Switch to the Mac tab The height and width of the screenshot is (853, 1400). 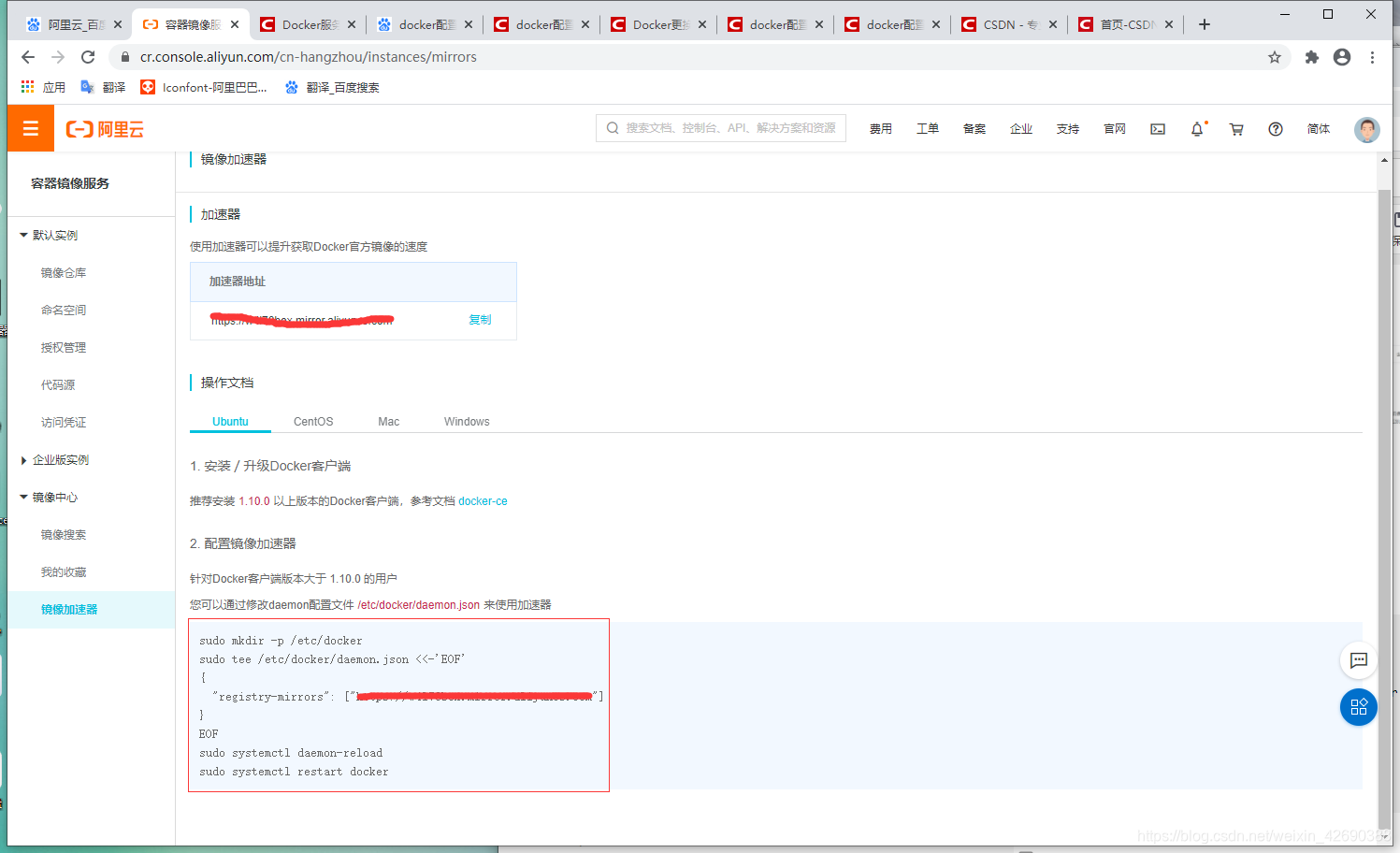389,422
